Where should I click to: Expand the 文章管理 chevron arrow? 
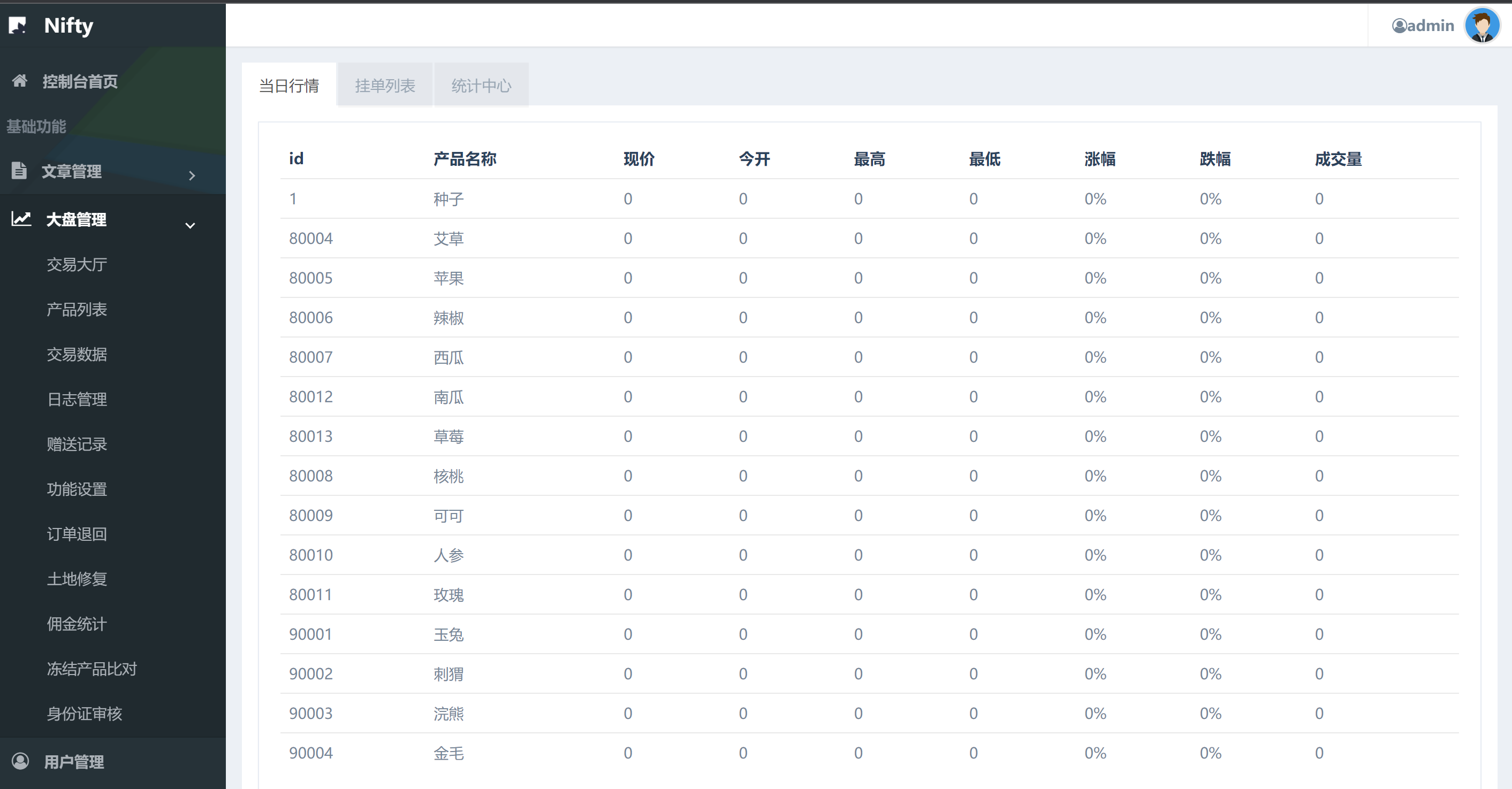pos(192,175)
